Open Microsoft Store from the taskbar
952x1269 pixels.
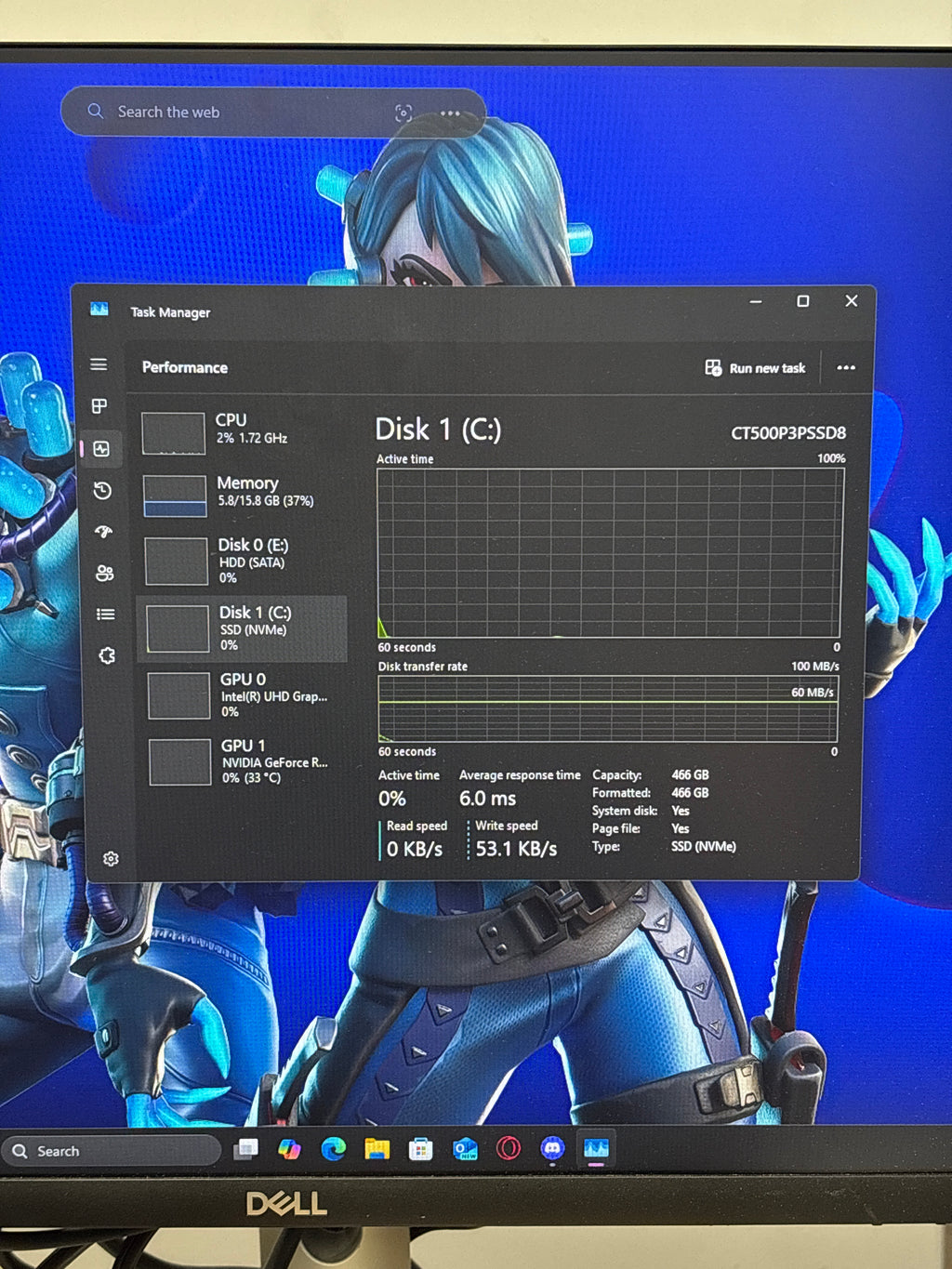(x=420, y=1150)
